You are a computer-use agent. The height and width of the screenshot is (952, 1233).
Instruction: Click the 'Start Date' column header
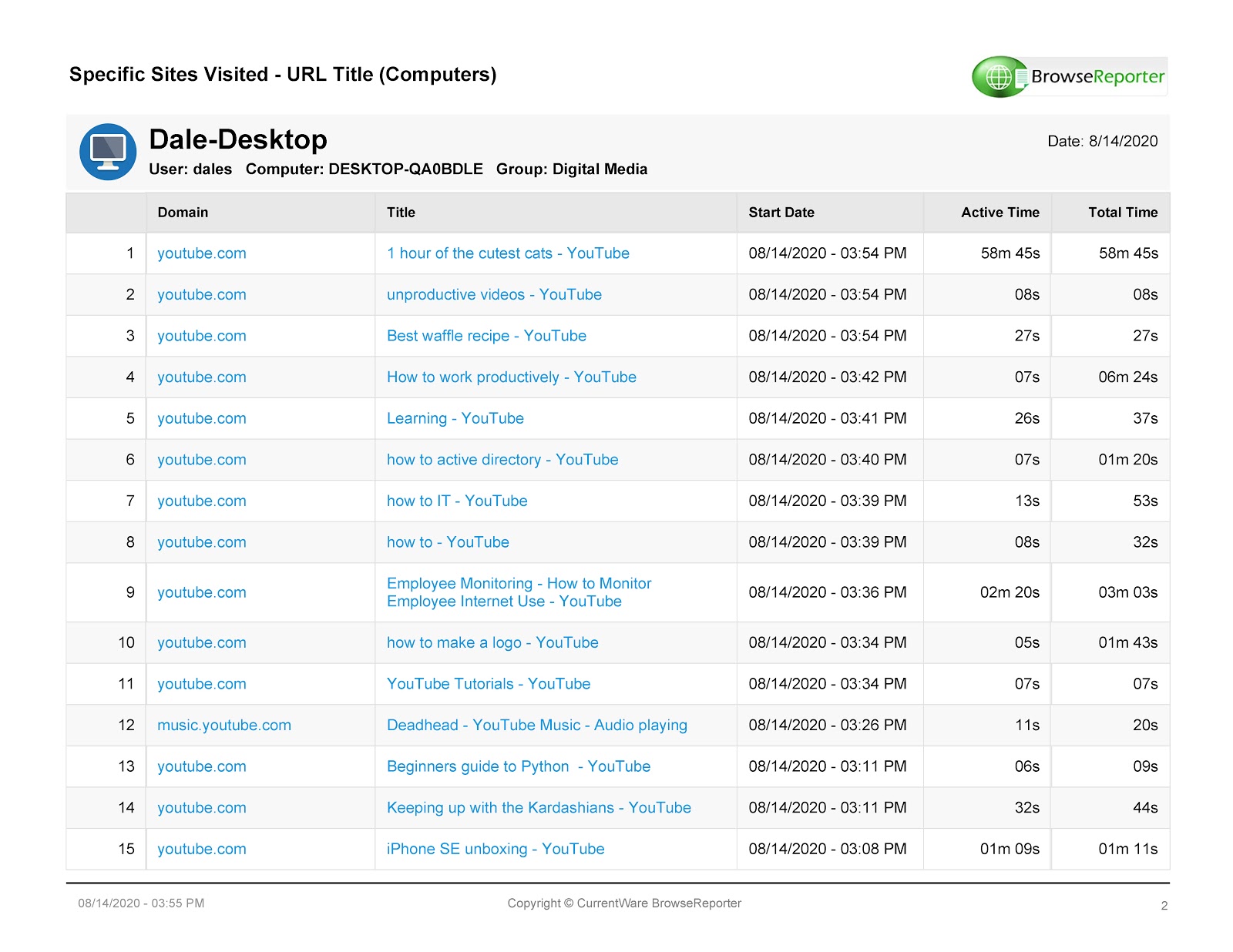[x=781, y=213]
